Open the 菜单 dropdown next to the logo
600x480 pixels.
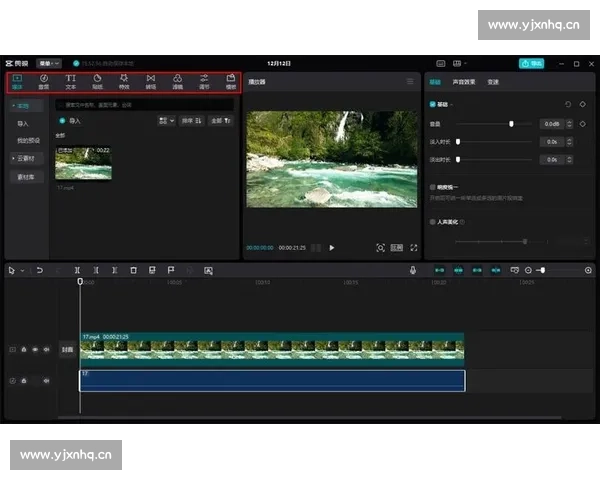(x=48, y=63)
